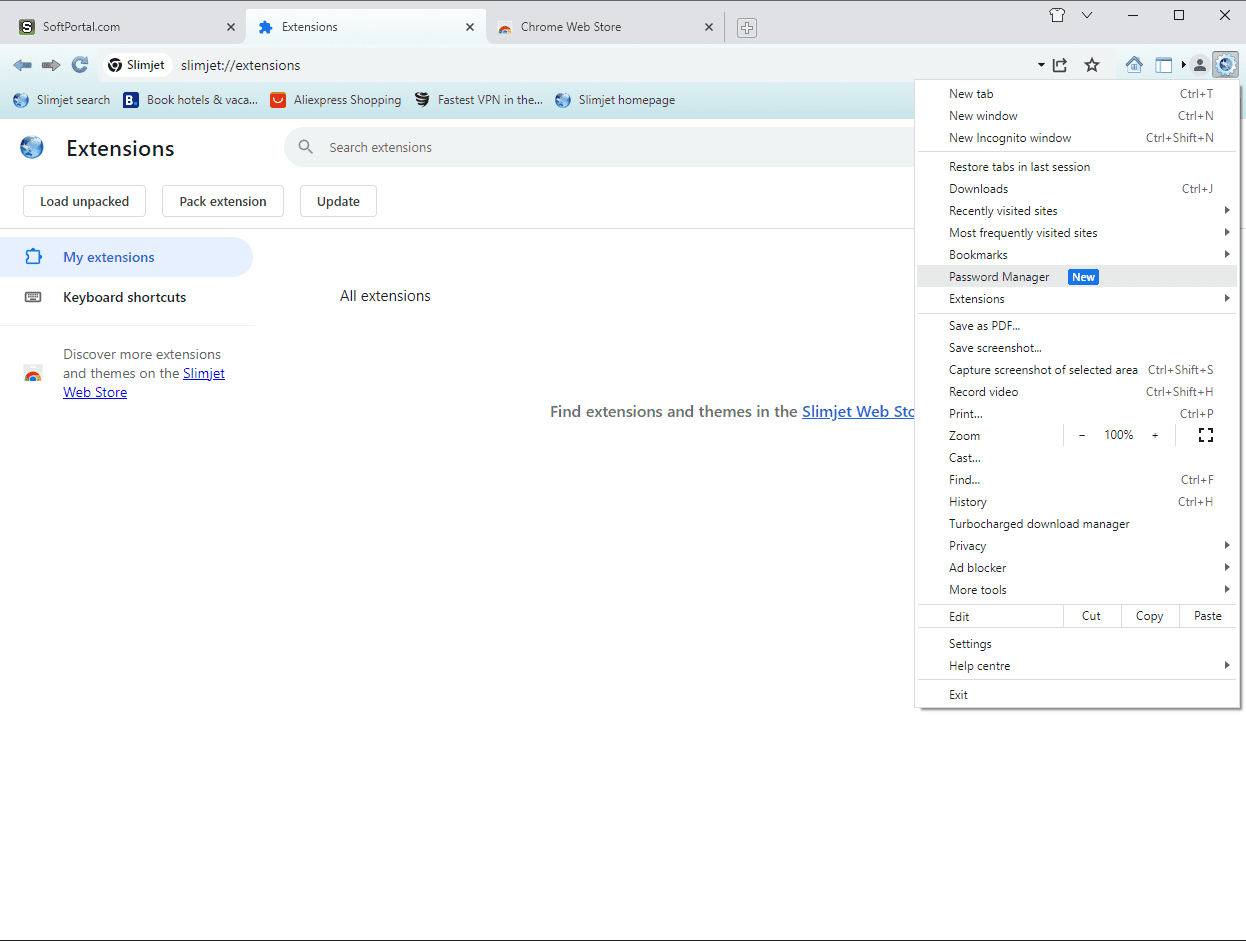Close the Chrome Web Store tab

click(x=709, y=27)
